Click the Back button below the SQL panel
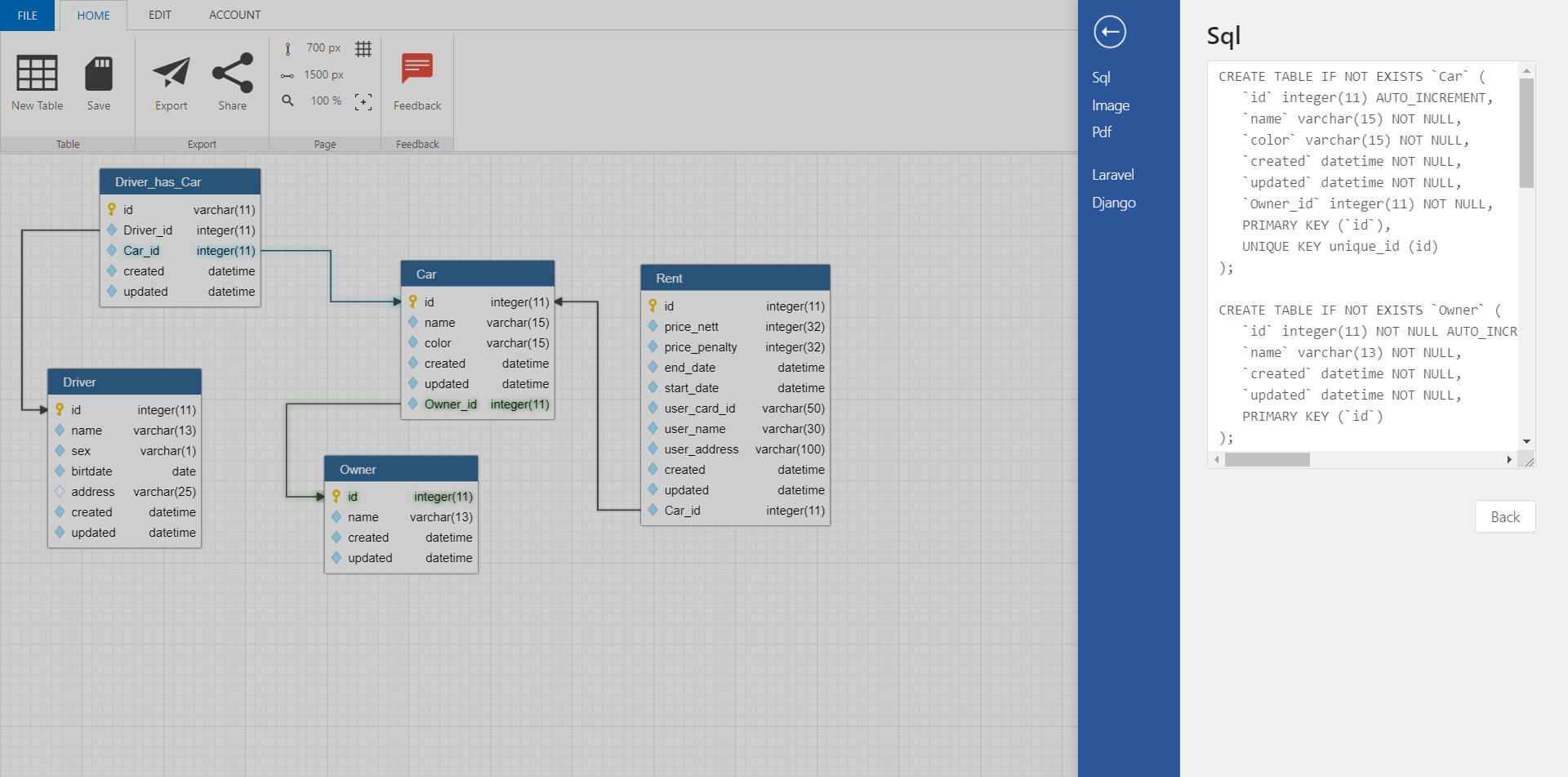The image size is (1568, 777). point(1505,516)
